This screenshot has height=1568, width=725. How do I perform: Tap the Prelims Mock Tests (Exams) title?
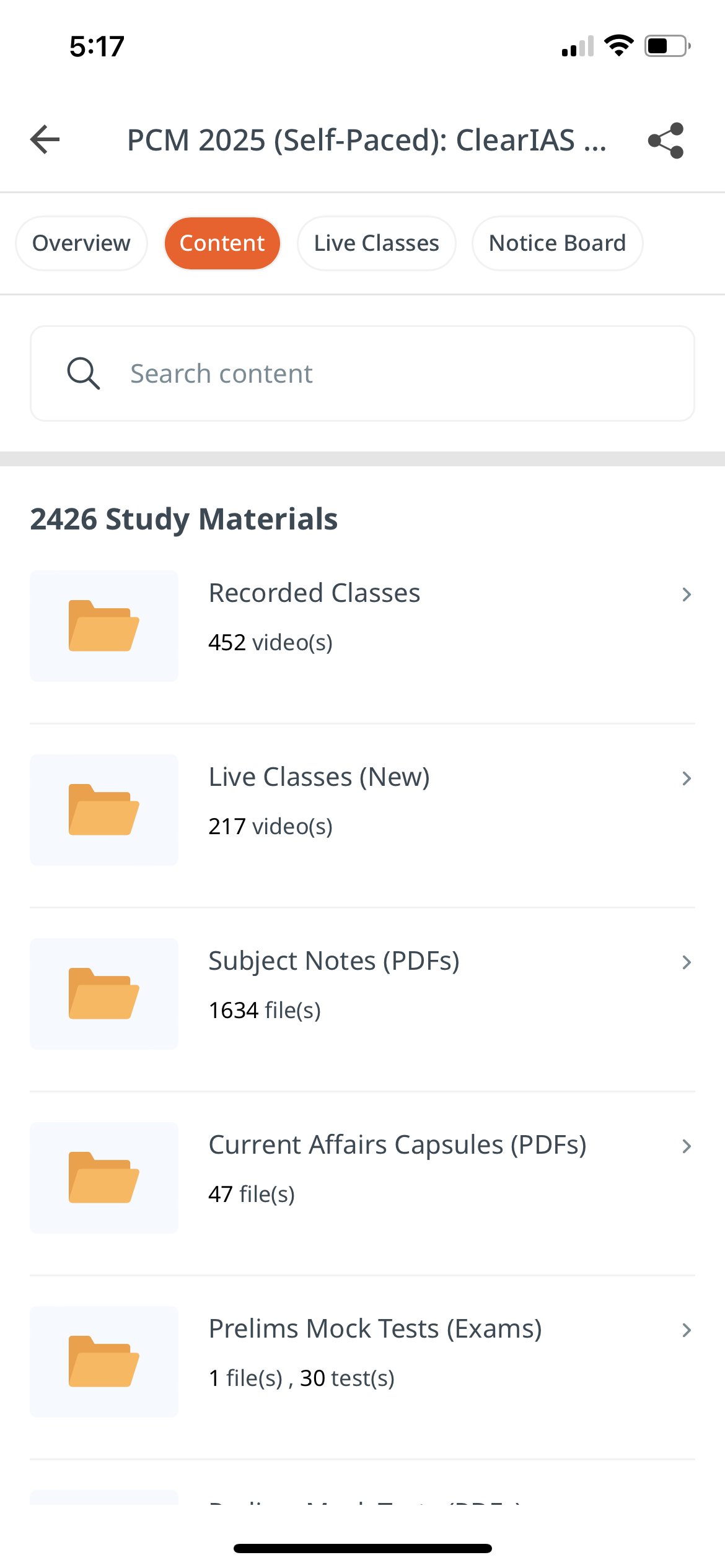pos(375,1329)
